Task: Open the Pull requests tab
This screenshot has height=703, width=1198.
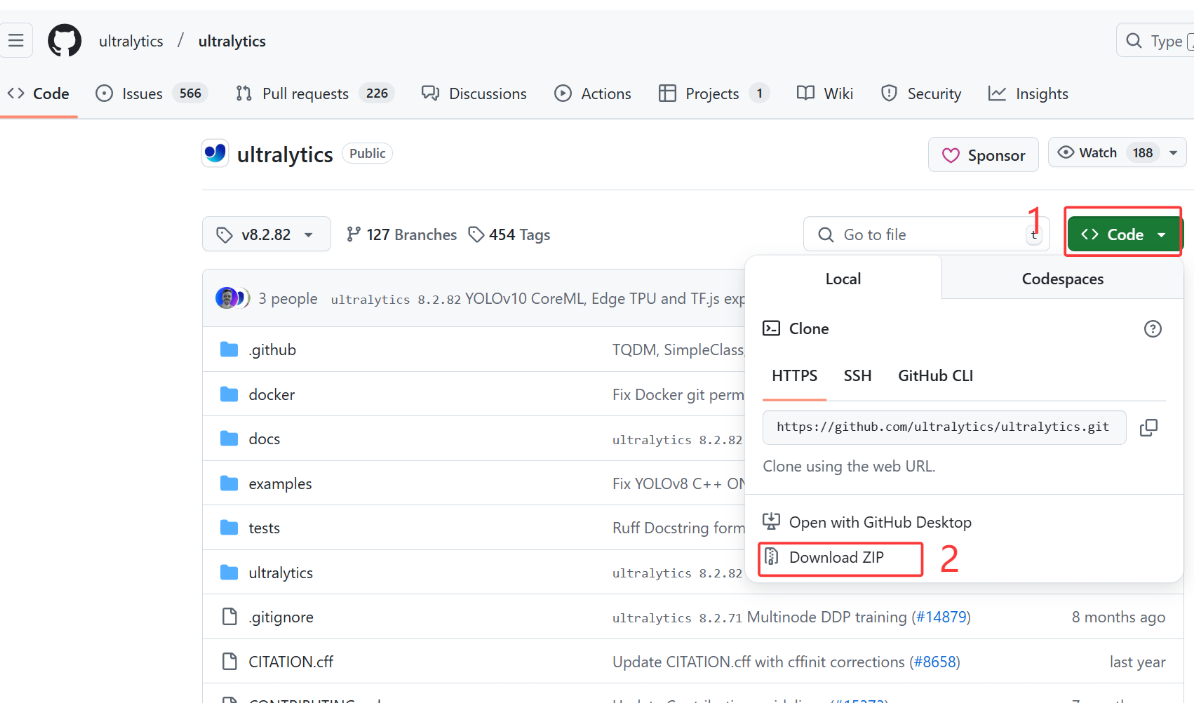Action: click(314, 93)
